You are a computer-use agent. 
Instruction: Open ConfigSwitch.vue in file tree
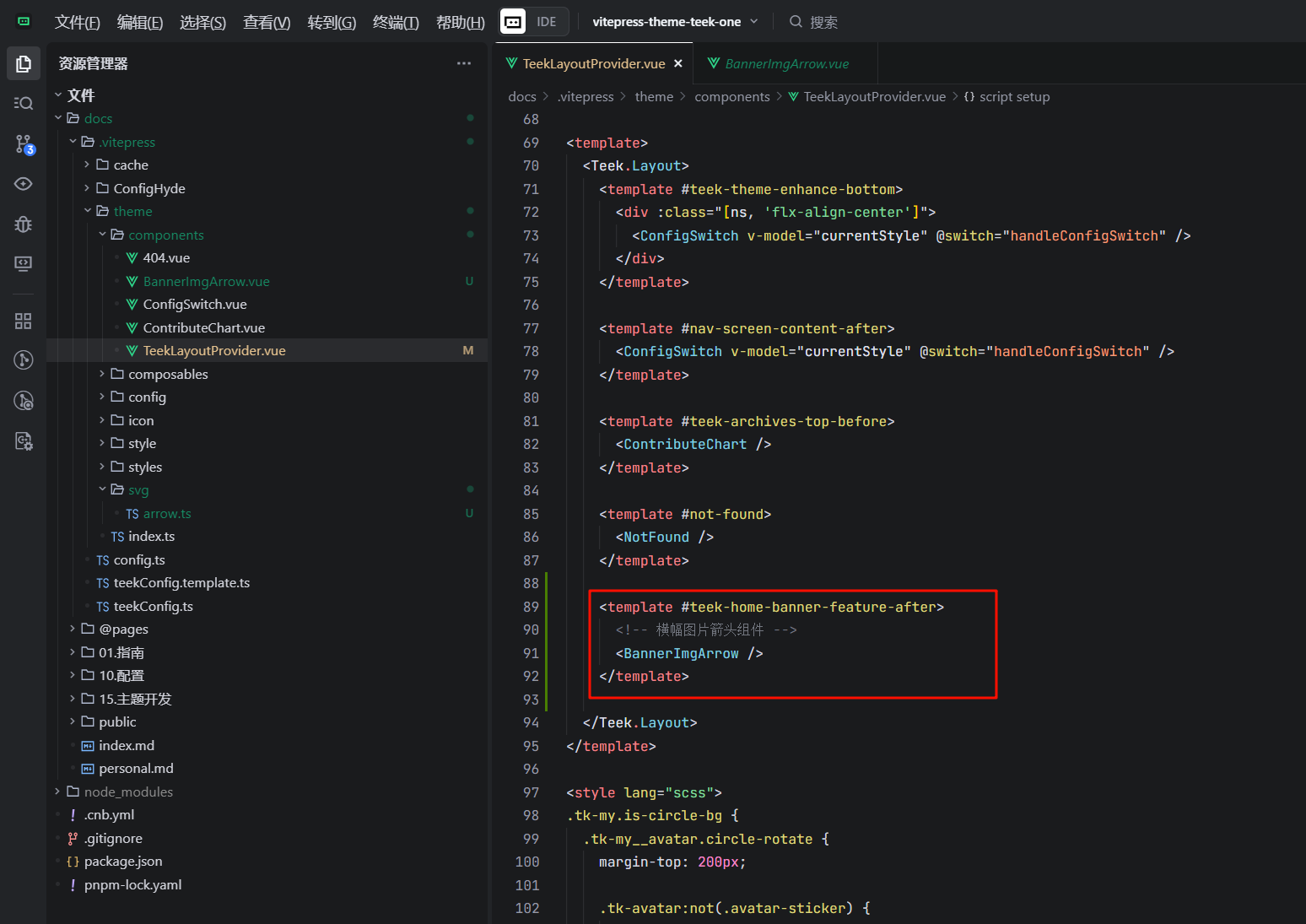195,305
